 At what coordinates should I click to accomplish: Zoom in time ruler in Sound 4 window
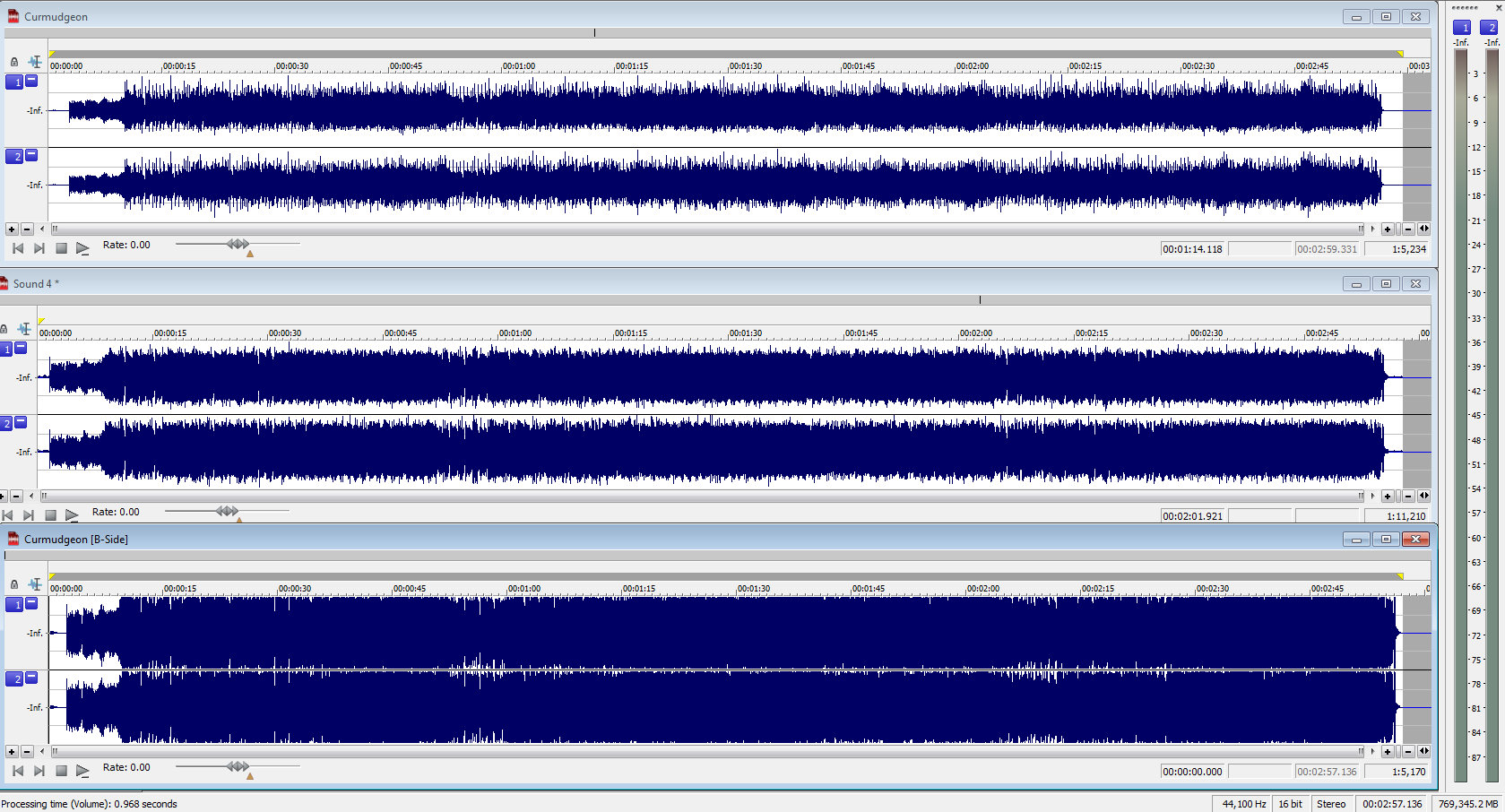tap(1388, 497)
